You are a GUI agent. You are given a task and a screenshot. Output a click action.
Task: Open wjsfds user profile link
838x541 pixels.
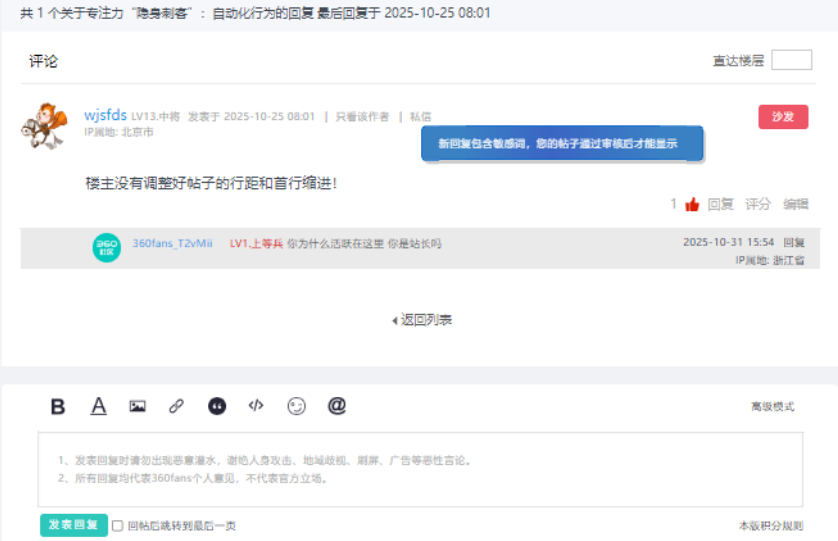point(105,116)
